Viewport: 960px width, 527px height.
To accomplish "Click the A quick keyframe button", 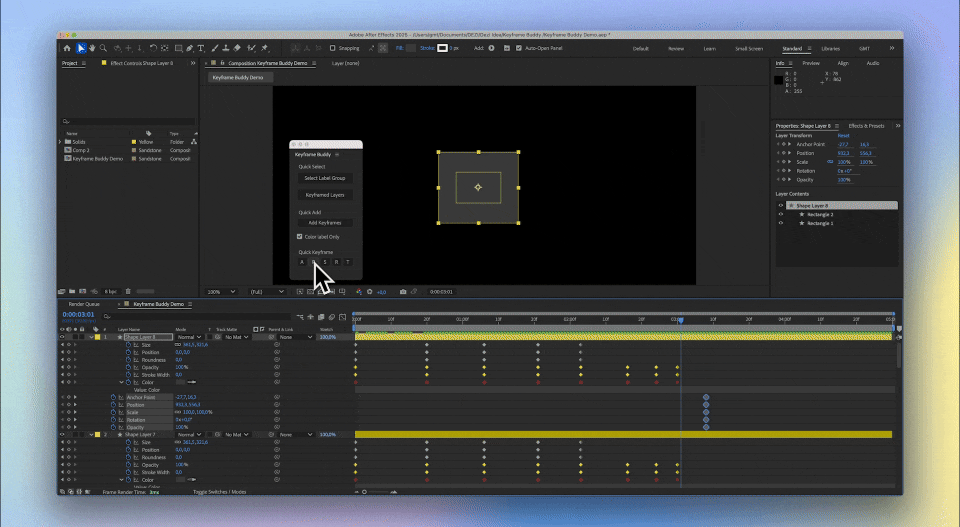I will 302,262.
